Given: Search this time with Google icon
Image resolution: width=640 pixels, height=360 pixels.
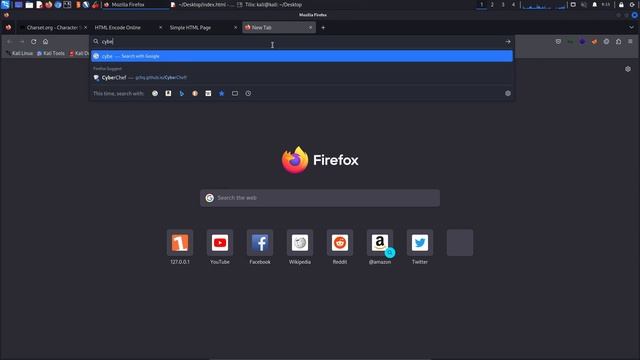Looking at the screenshot, I should tap(155, 93).
